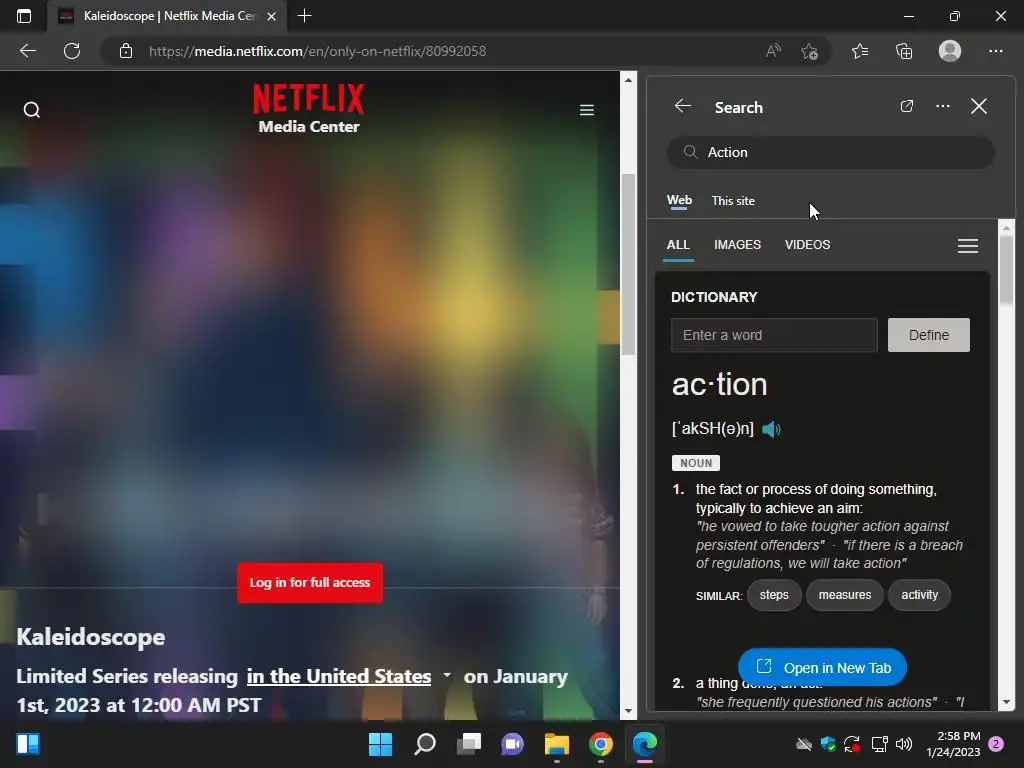Activate Read aloud icon in address bar
1024x768 pixels.
tap(773, 51)
